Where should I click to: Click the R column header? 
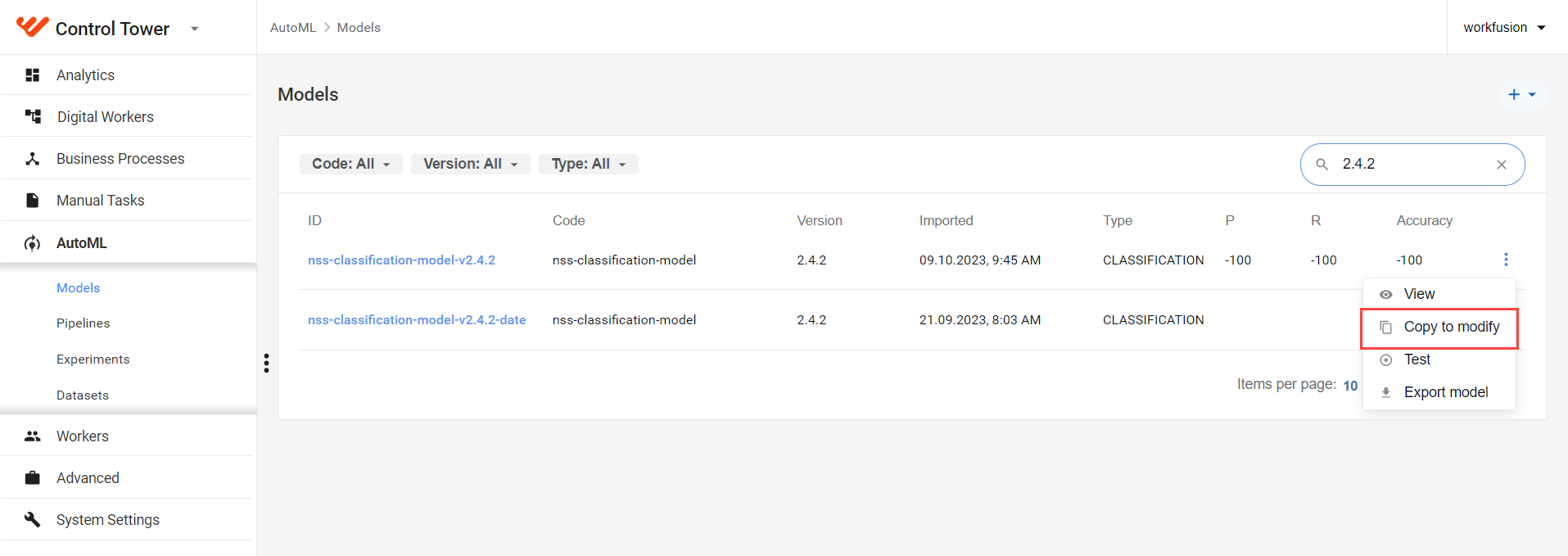point(1315,220)
